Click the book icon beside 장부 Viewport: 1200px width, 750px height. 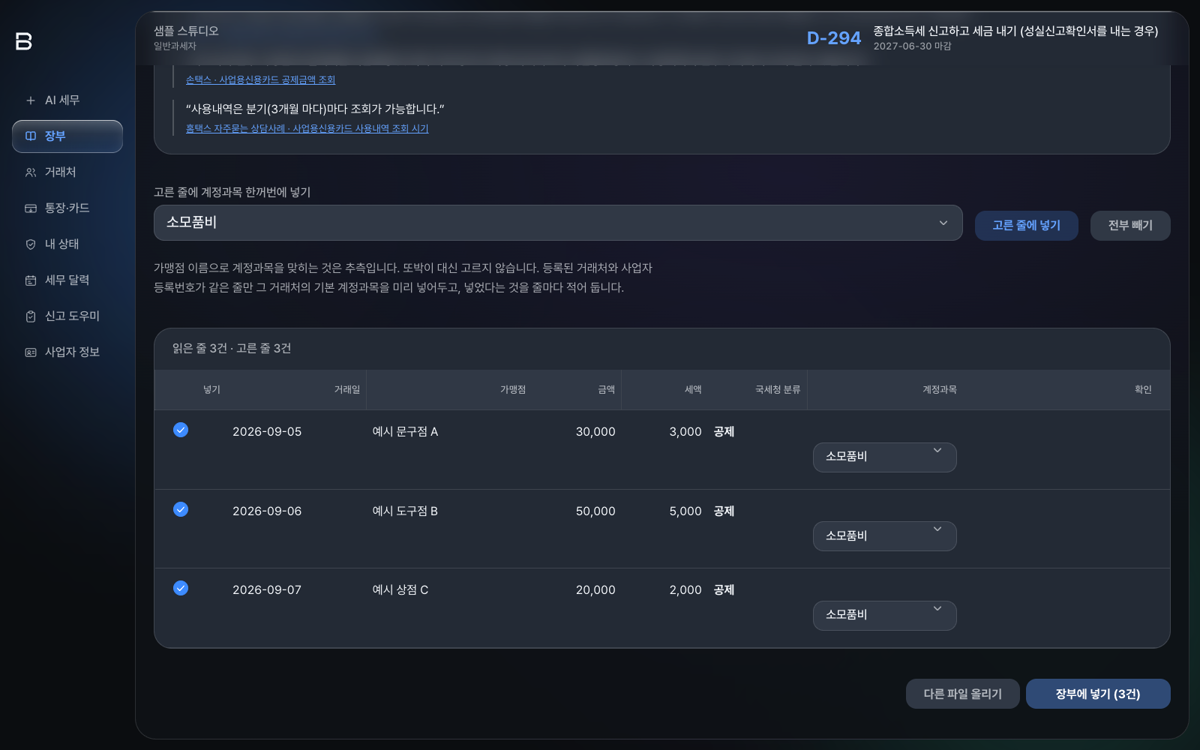tap(30, 136)
